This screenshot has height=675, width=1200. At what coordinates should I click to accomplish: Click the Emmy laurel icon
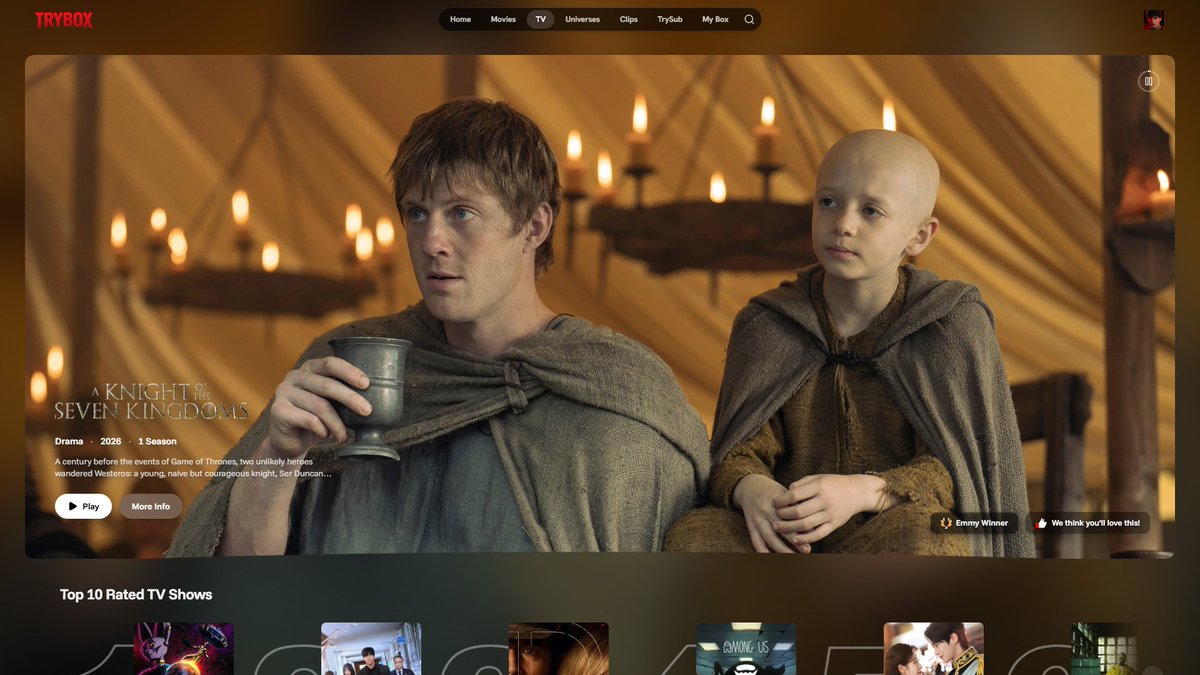pyautogui.click(x=946, y=523)
